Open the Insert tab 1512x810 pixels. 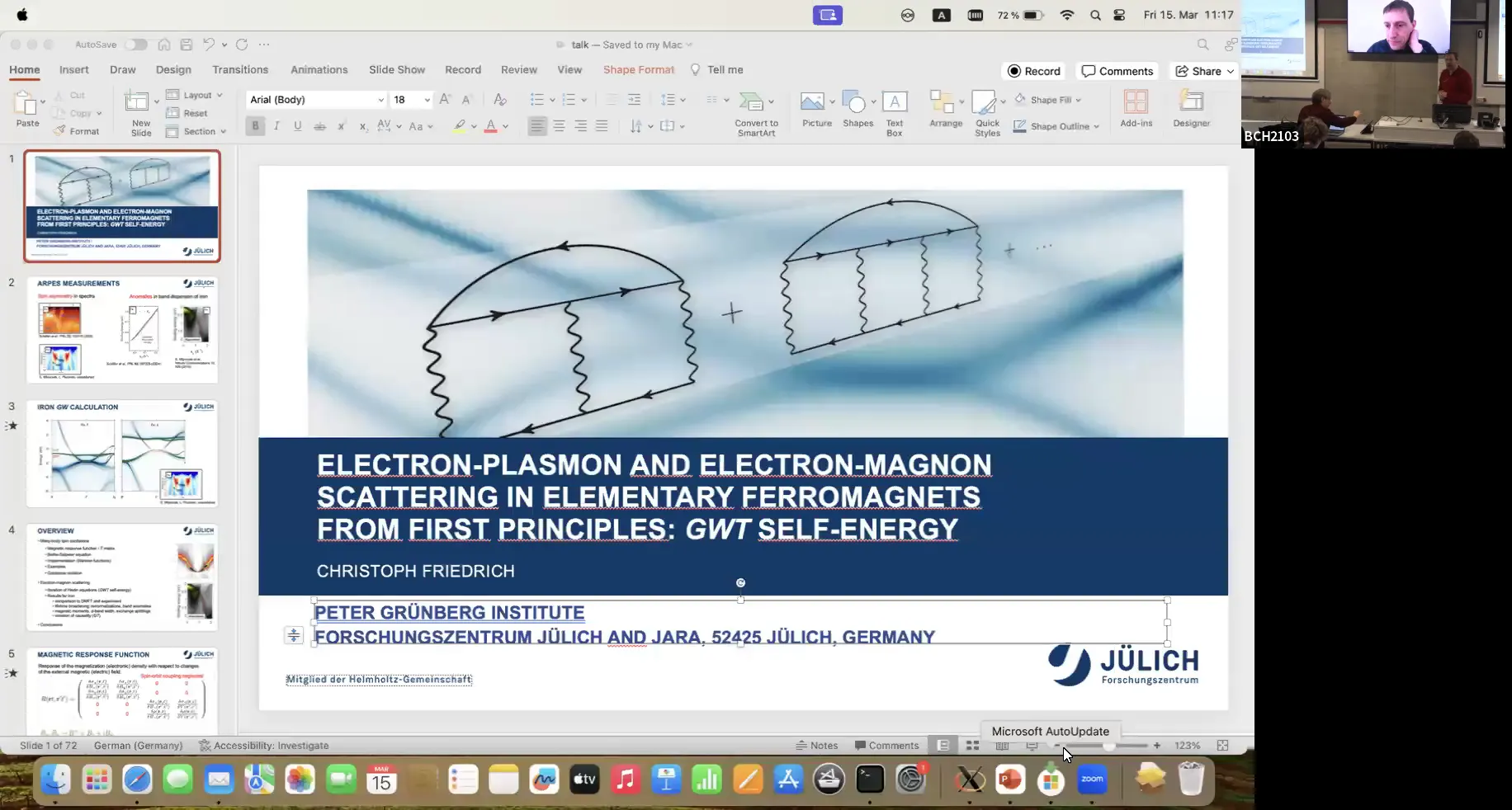pyautogui.click(x=73, y=69)
